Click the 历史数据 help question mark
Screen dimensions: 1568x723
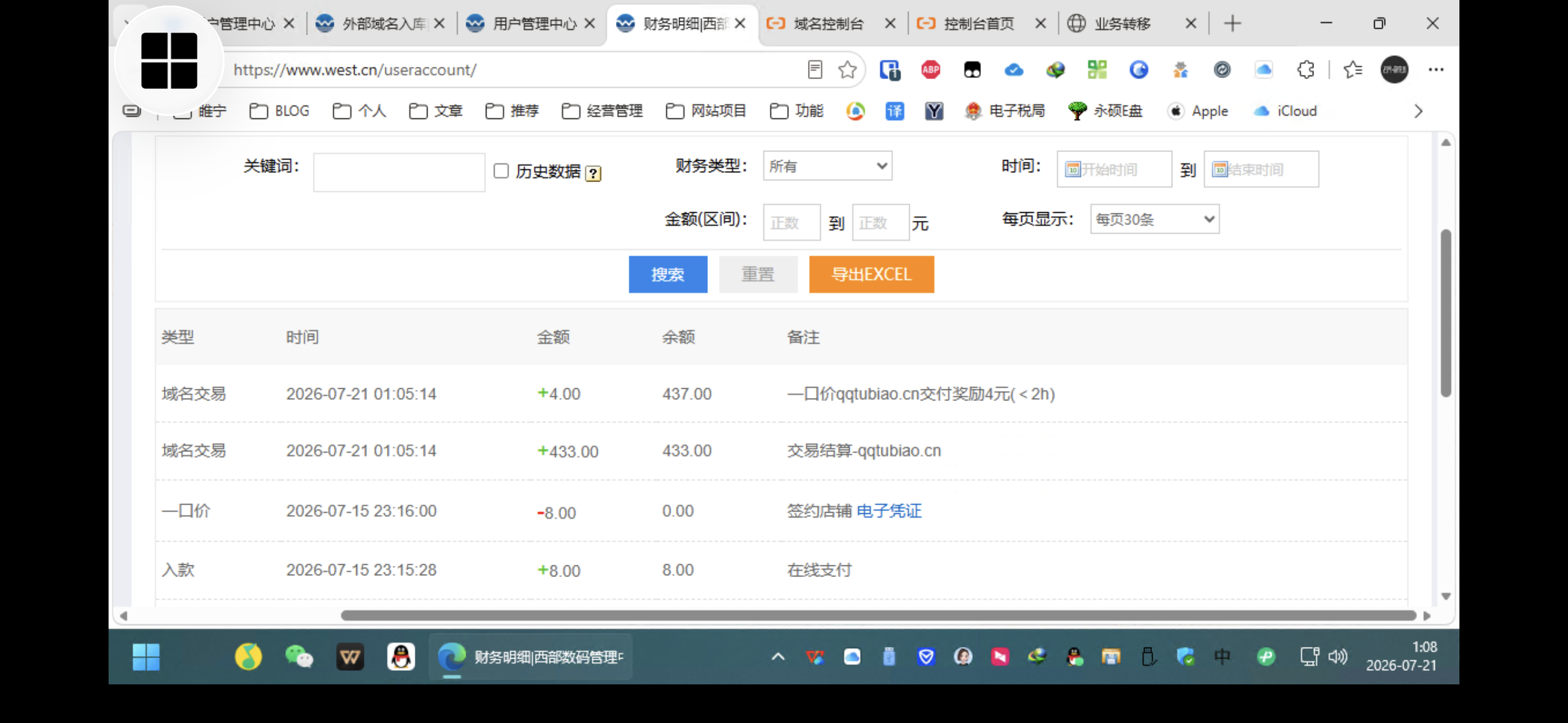coord(593,174)
